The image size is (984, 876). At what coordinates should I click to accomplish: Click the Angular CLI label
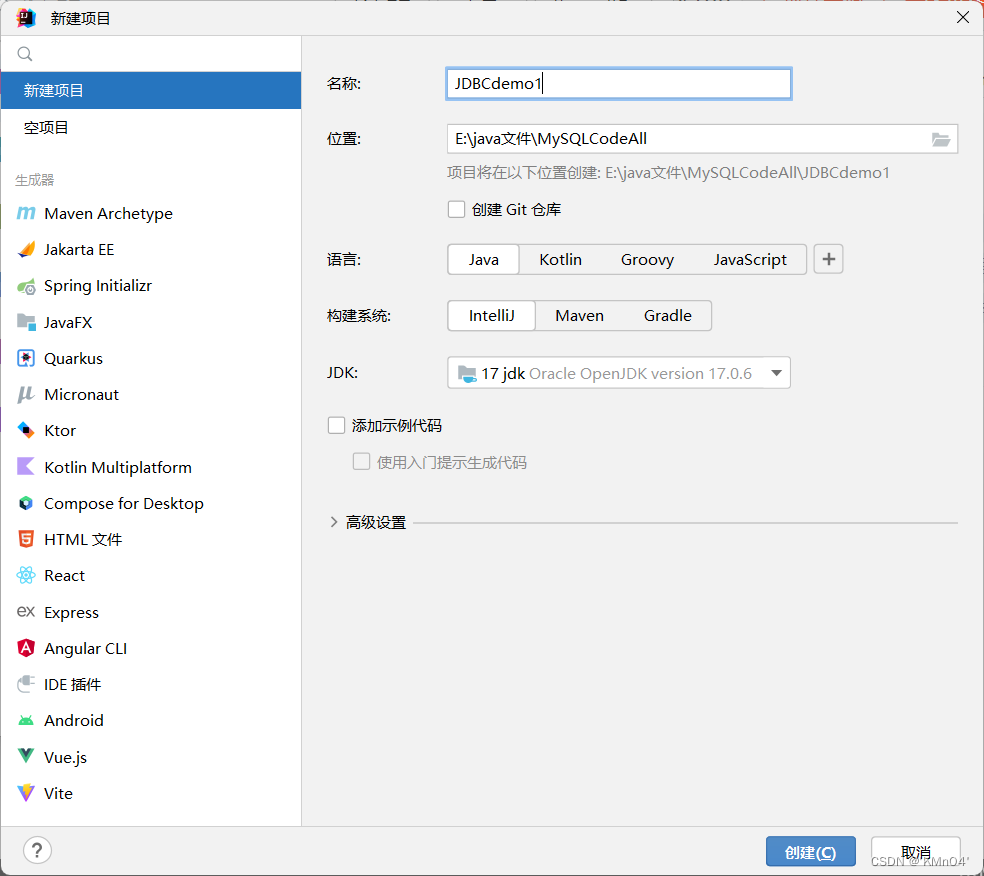coord(85,648)
